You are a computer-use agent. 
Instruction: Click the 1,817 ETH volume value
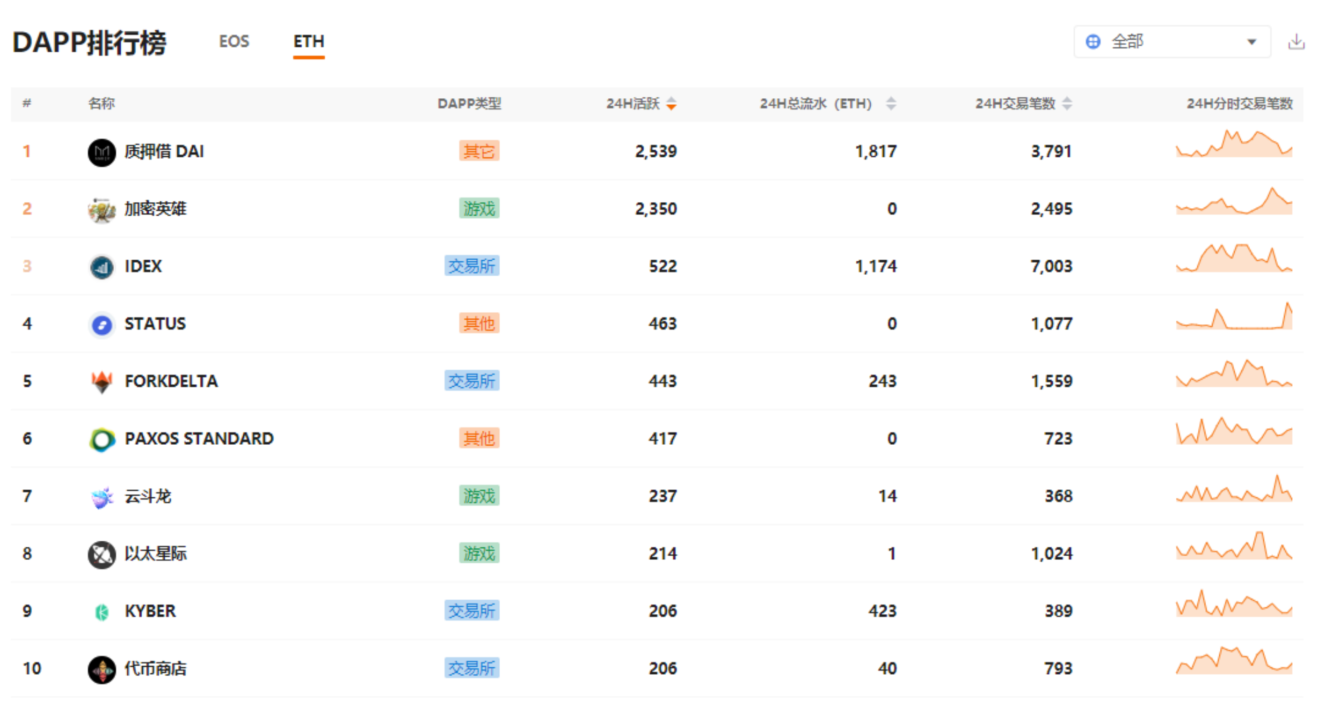pyautogui.click(x=876, y=152)
